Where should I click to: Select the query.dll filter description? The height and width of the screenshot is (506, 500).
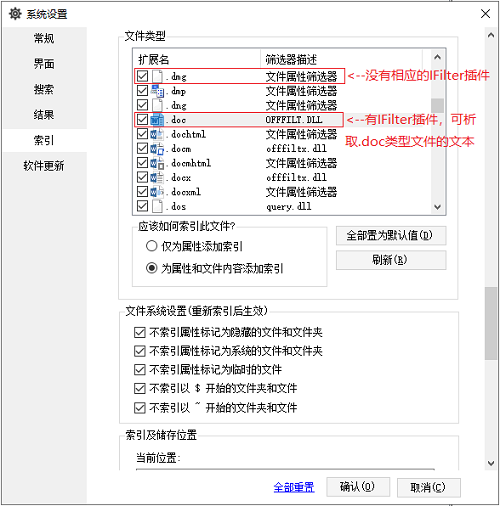click(x=289, y=207)
